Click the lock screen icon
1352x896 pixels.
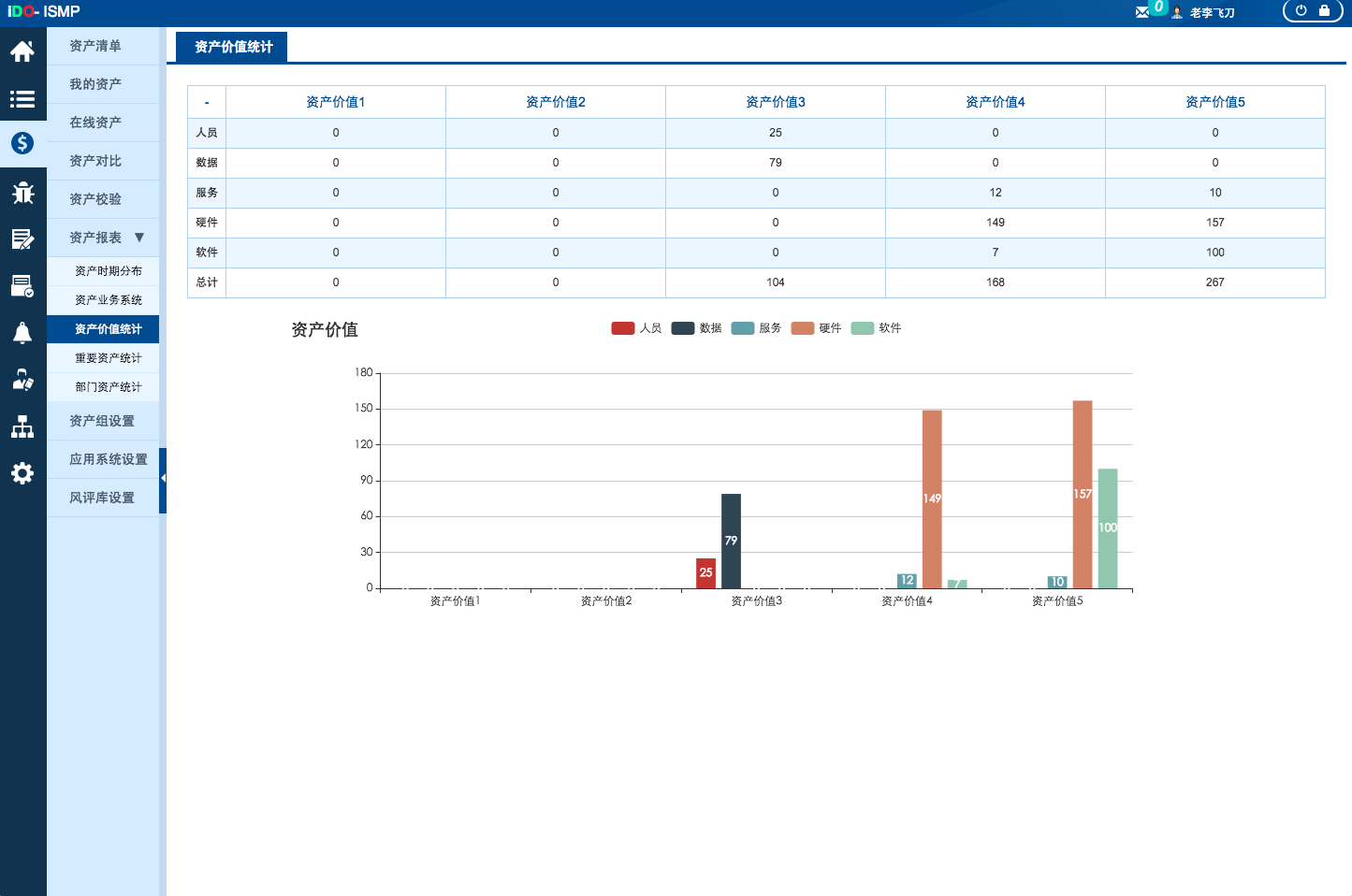(1324, 11)
